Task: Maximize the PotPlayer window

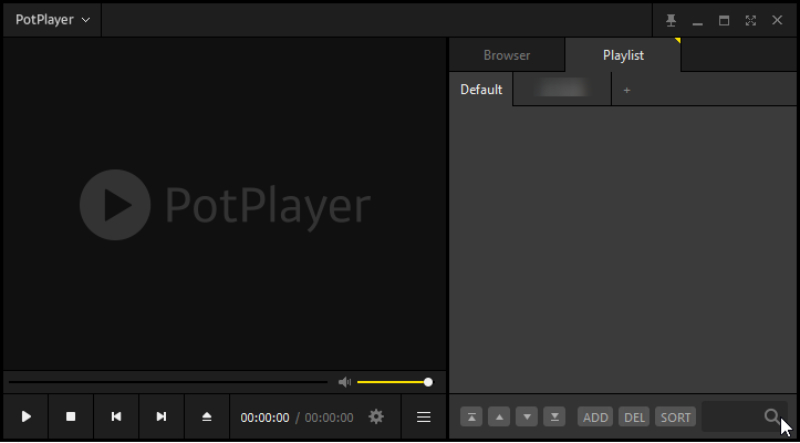Action: point(724,20)
